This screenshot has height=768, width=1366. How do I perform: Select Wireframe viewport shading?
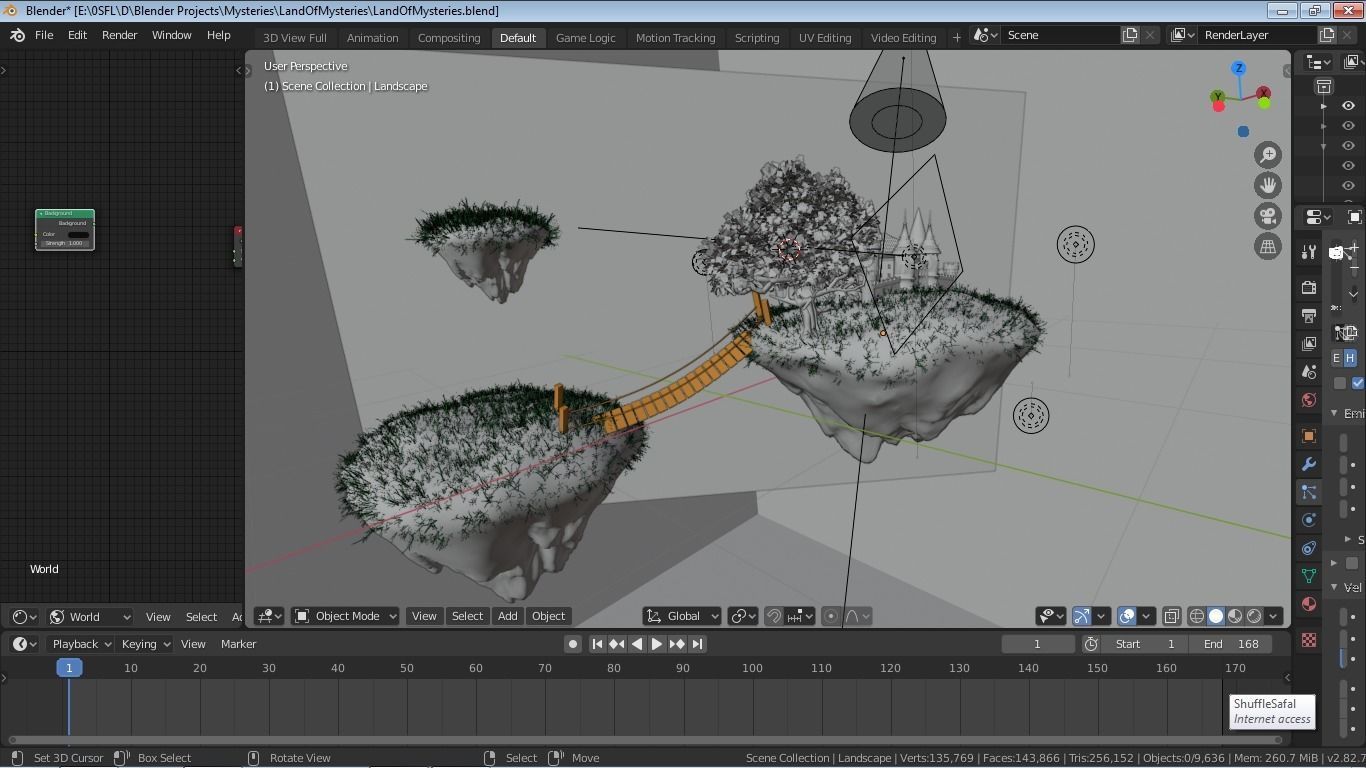click(1197, 616)
